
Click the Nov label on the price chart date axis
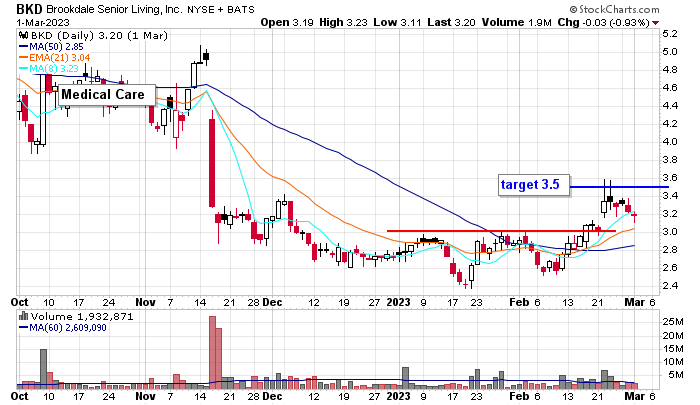pos(146,302)
